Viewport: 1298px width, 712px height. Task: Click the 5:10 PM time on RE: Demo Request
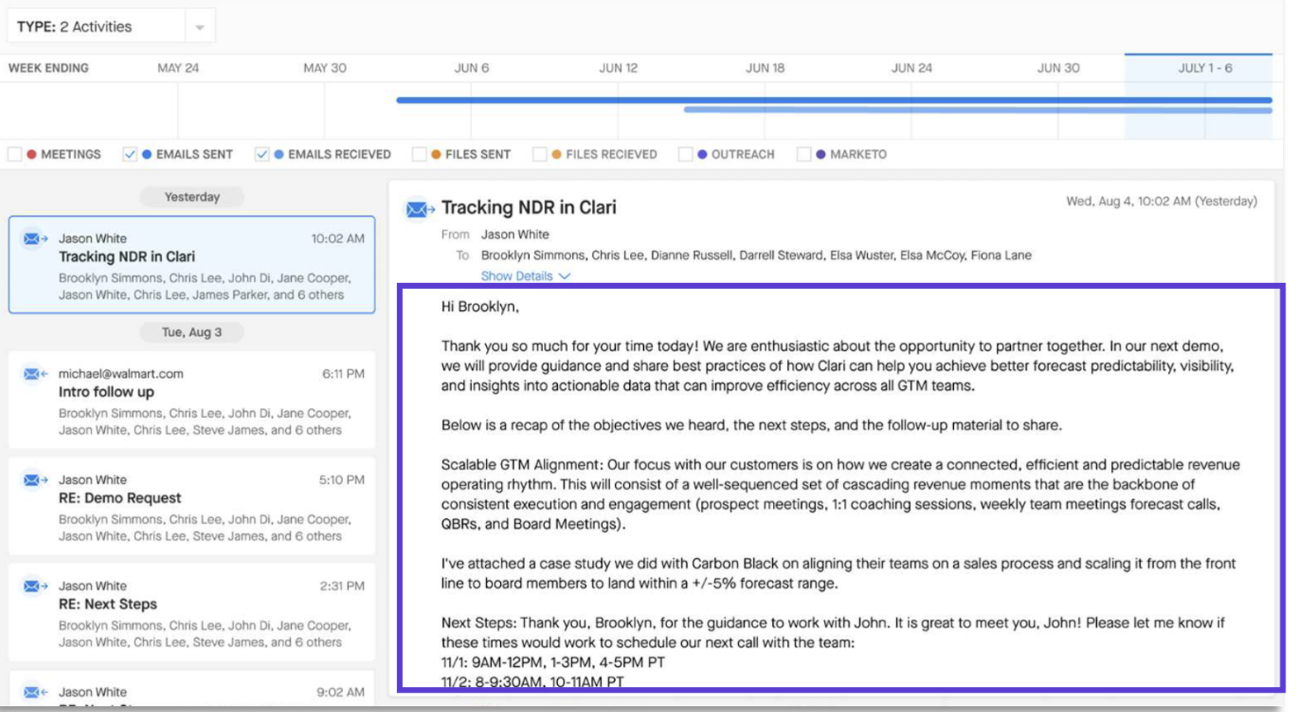click(x=342, y=480)
